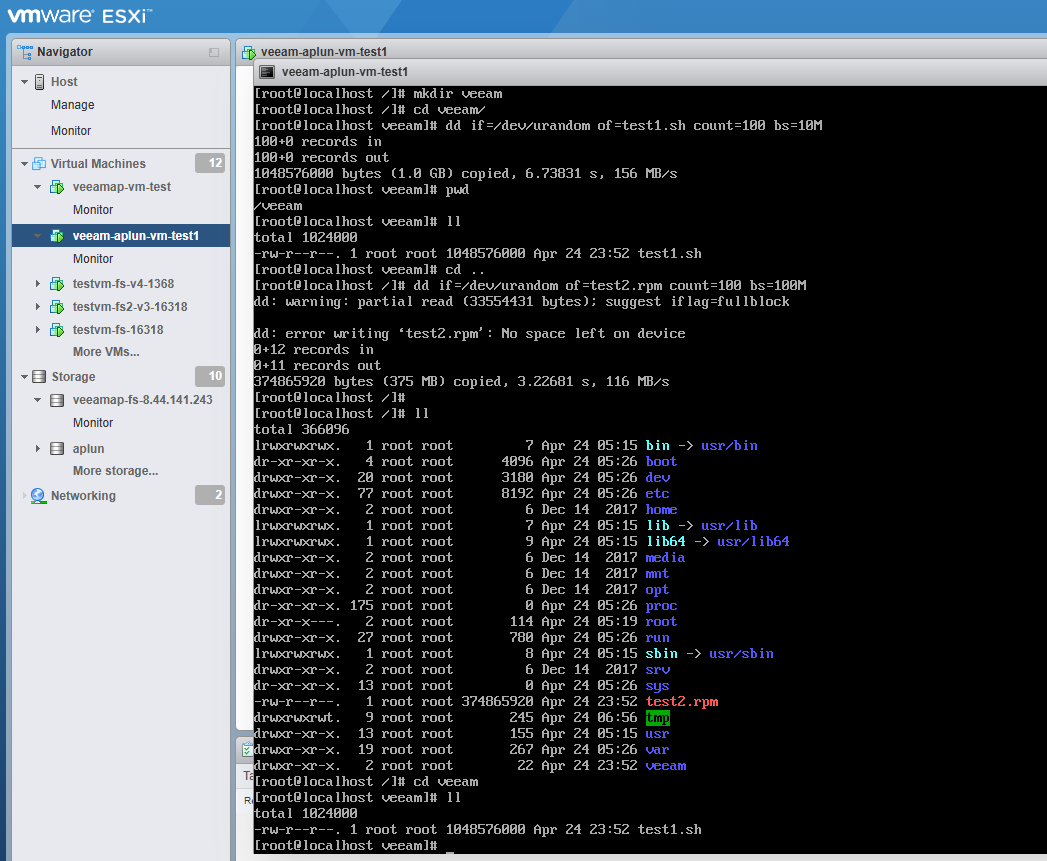Image resolution: width=1047 pixels, height=861 pixels.
Task: Click the testvm-fs2-v3-16318 VM icon
Action: (57, 307)
